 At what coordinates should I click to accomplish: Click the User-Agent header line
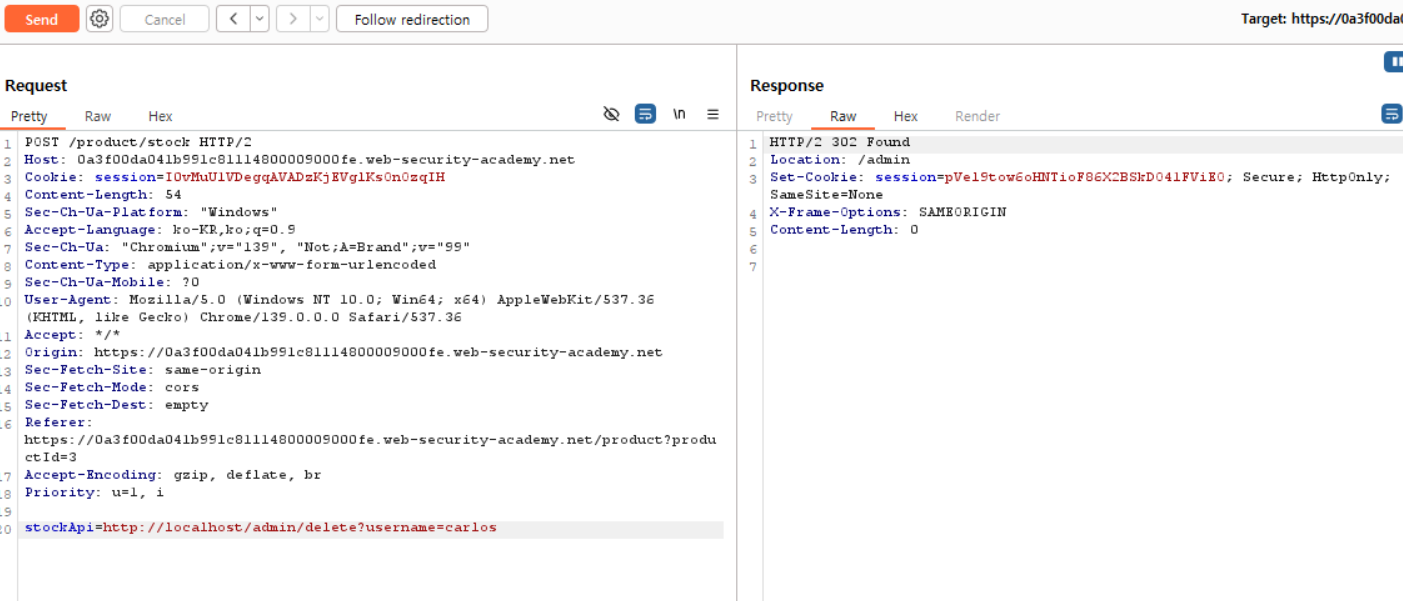339,308
